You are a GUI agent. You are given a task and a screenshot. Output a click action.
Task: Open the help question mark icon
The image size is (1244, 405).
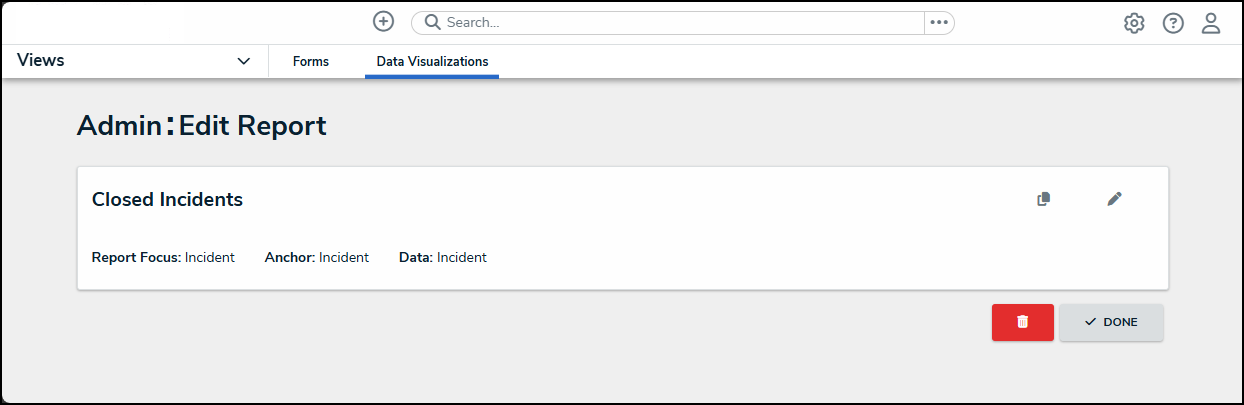[x=1173, y=24]
